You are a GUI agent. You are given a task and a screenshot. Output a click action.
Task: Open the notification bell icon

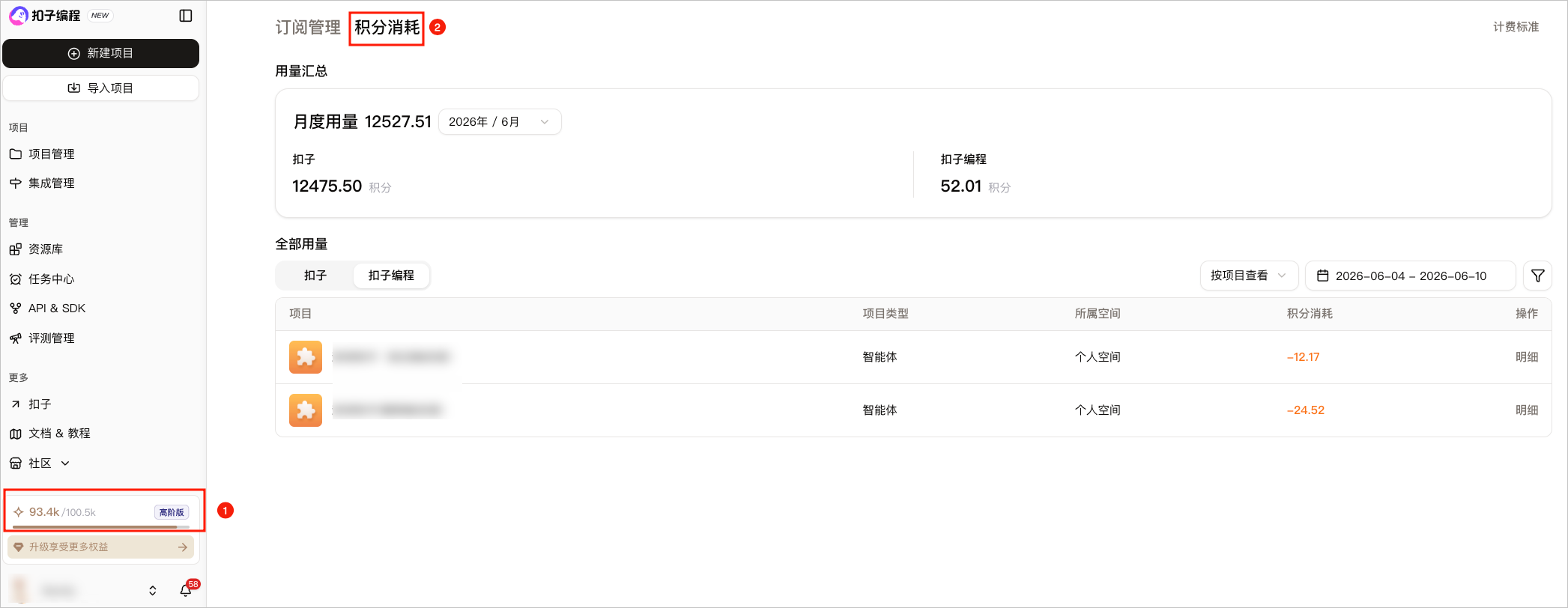tap(186, 591)
